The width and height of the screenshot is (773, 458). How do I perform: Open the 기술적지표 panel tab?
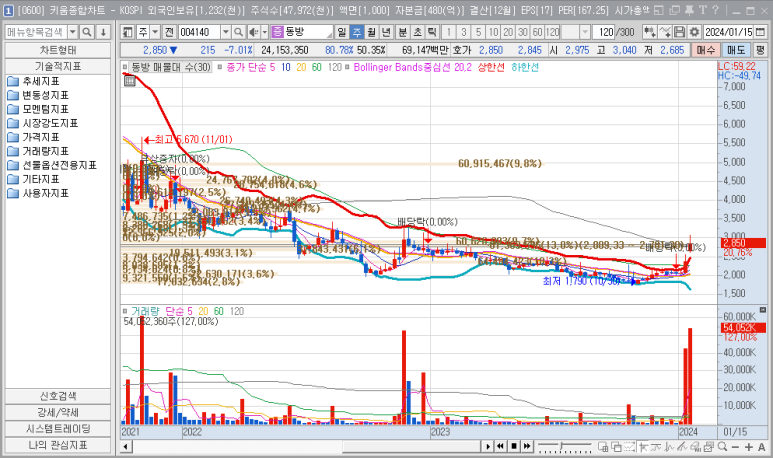[58, 67]
